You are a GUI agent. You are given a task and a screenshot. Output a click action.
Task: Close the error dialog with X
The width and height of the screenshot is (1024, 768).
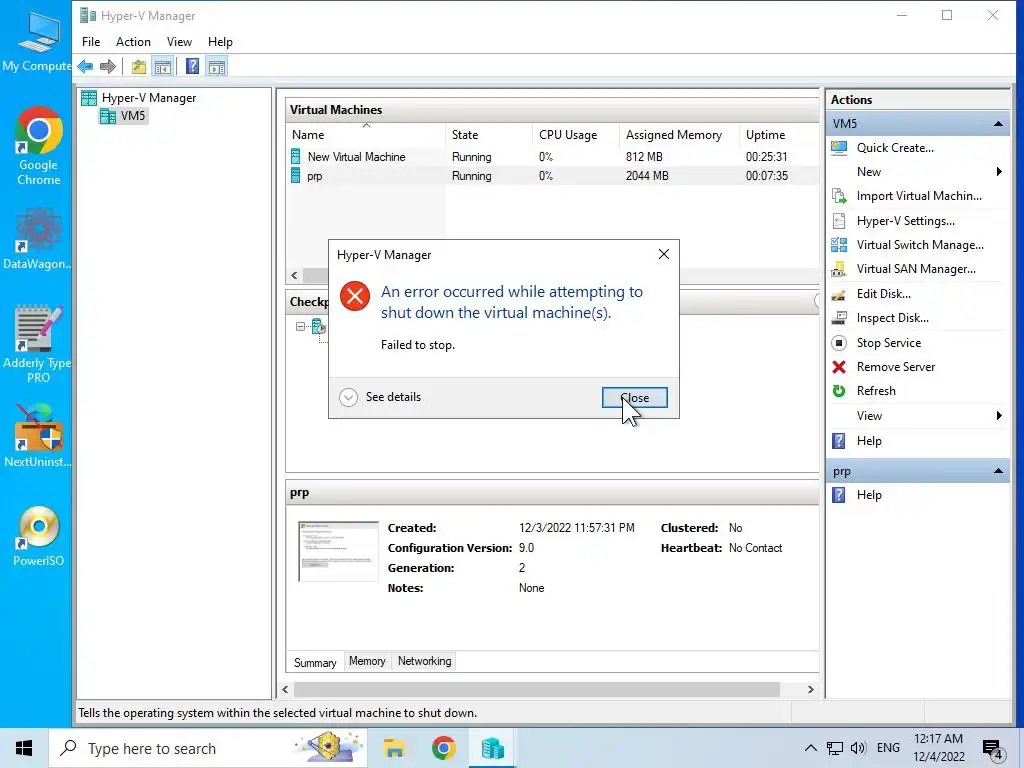click(x=664, y=254)
